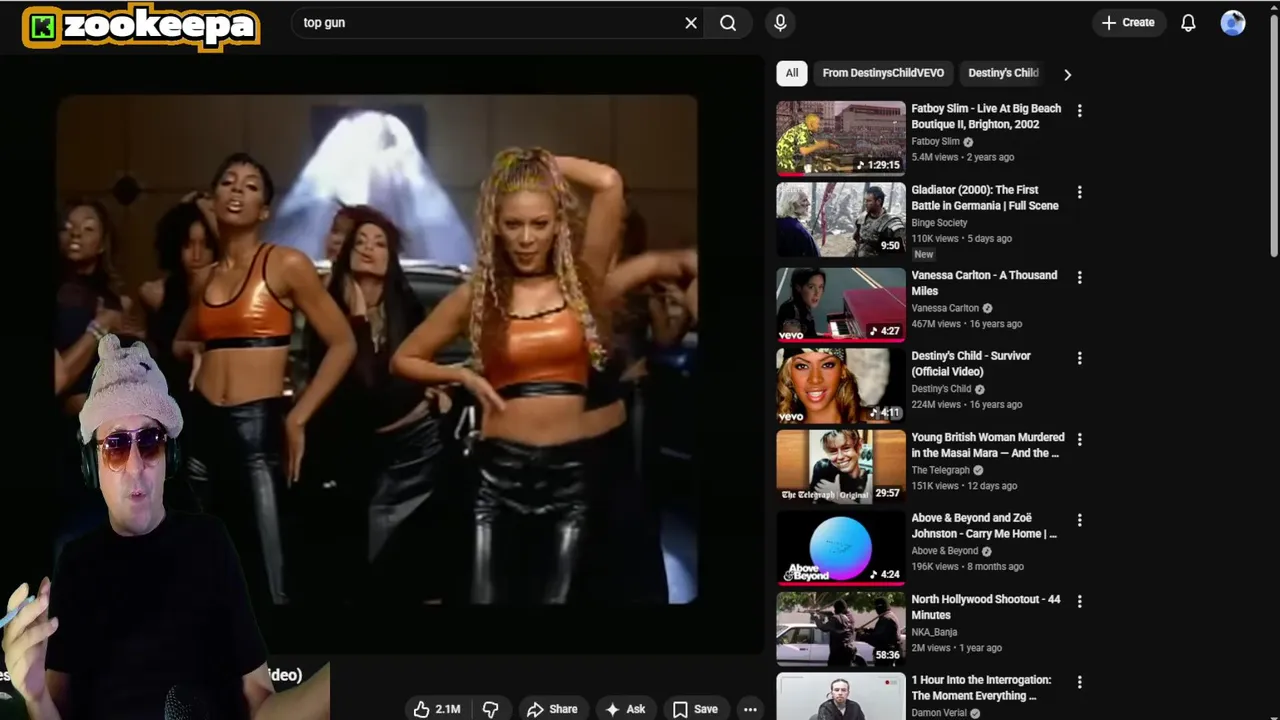1280x720 pixels.
Task: Open options menu for Gladiator video
Action: [x=1079, y=192]
